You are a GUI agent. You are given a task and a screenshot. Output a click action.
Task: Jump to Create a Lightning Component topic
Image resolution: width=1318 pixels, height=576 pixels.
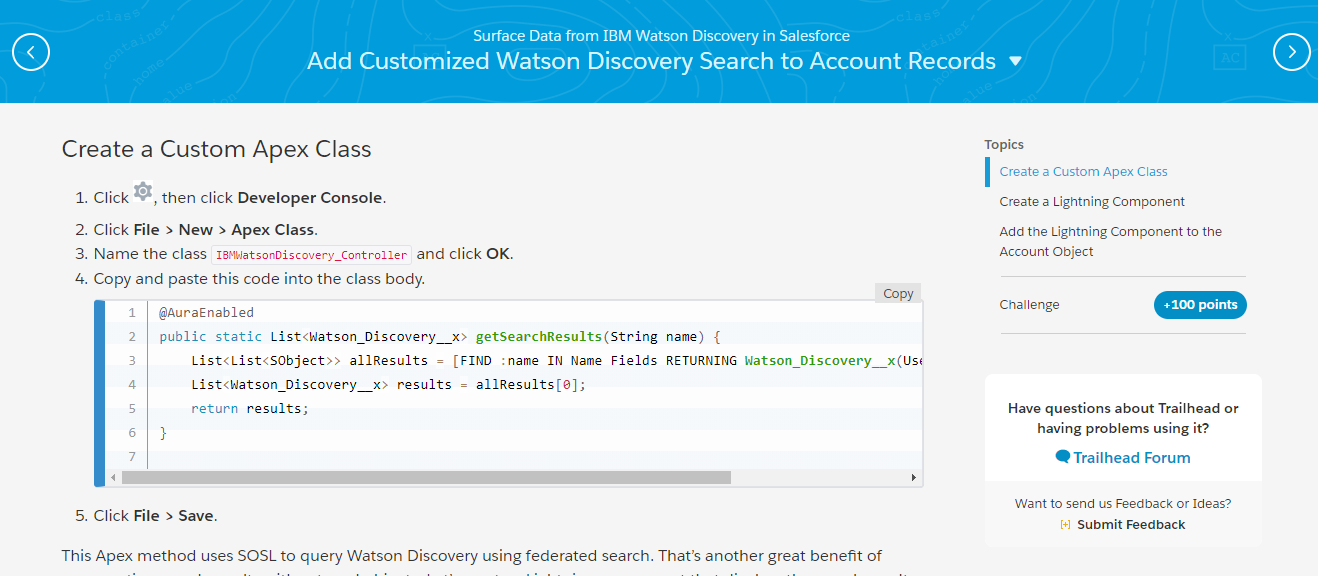pos(1092,202)
